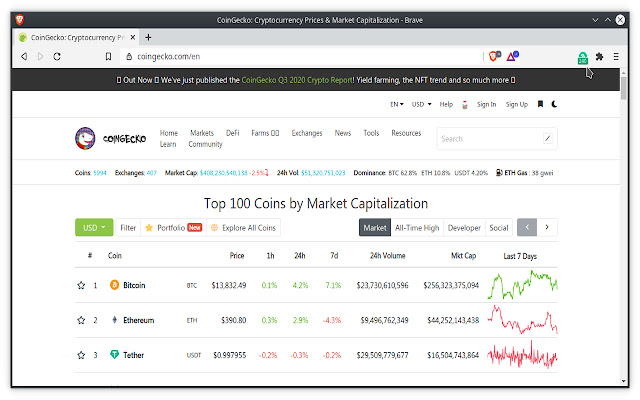Favorite Tether with its star
This screenshot has height=400, width=640.
pyautogui.click(x=81, y=355)
